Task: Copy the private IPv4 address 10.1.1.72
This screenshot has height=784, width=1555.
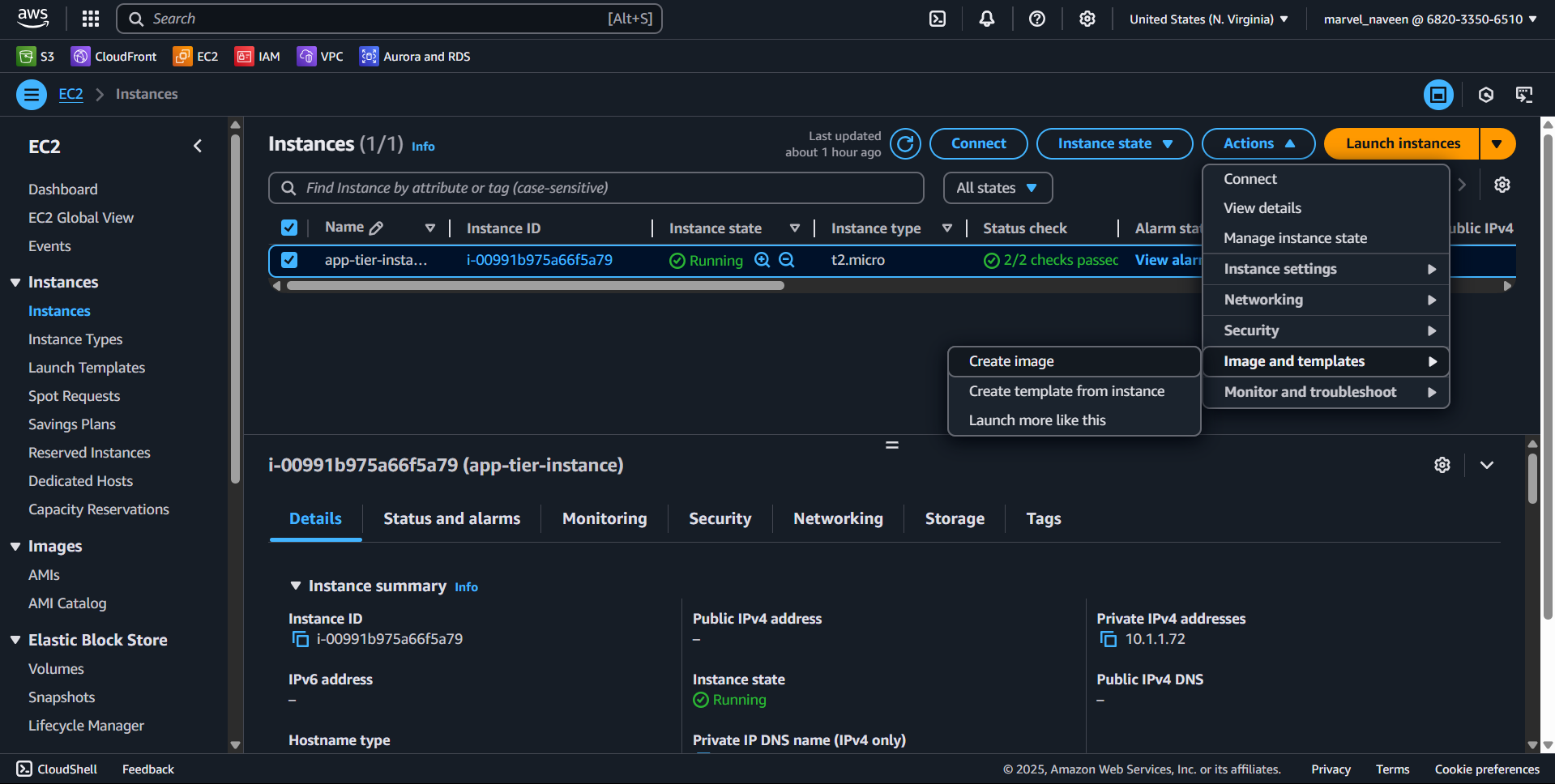Action: 1109,639
